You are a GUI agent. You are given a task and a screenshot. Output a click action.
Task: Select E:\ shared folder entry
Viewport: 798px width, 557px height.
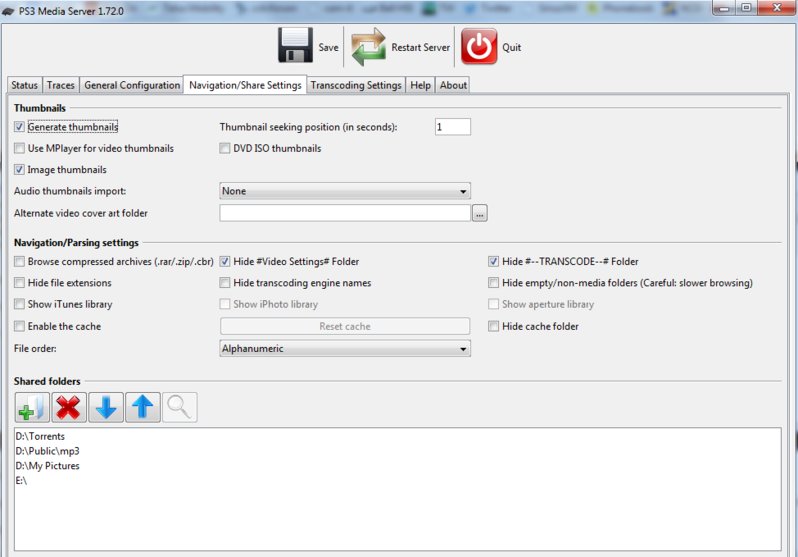tap(21, 481)
